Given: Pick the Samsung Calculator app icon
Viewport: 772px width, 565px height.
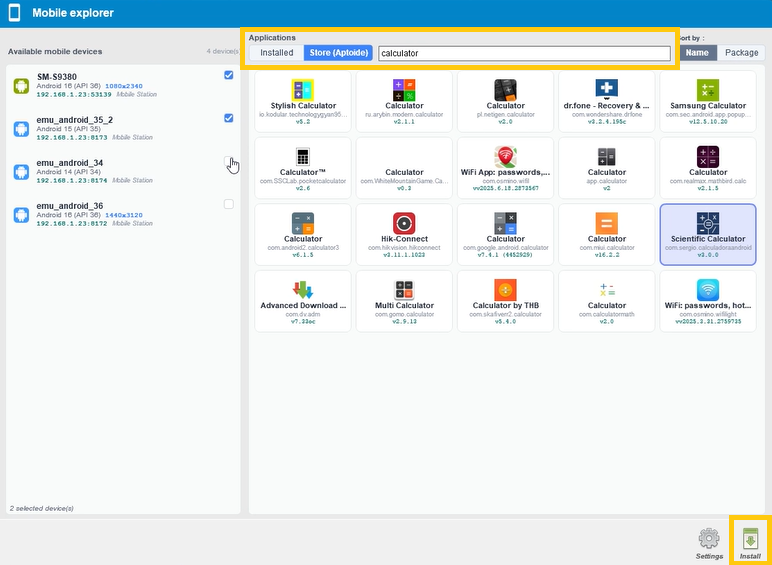Looking at the screenshot, I should 708,90.
